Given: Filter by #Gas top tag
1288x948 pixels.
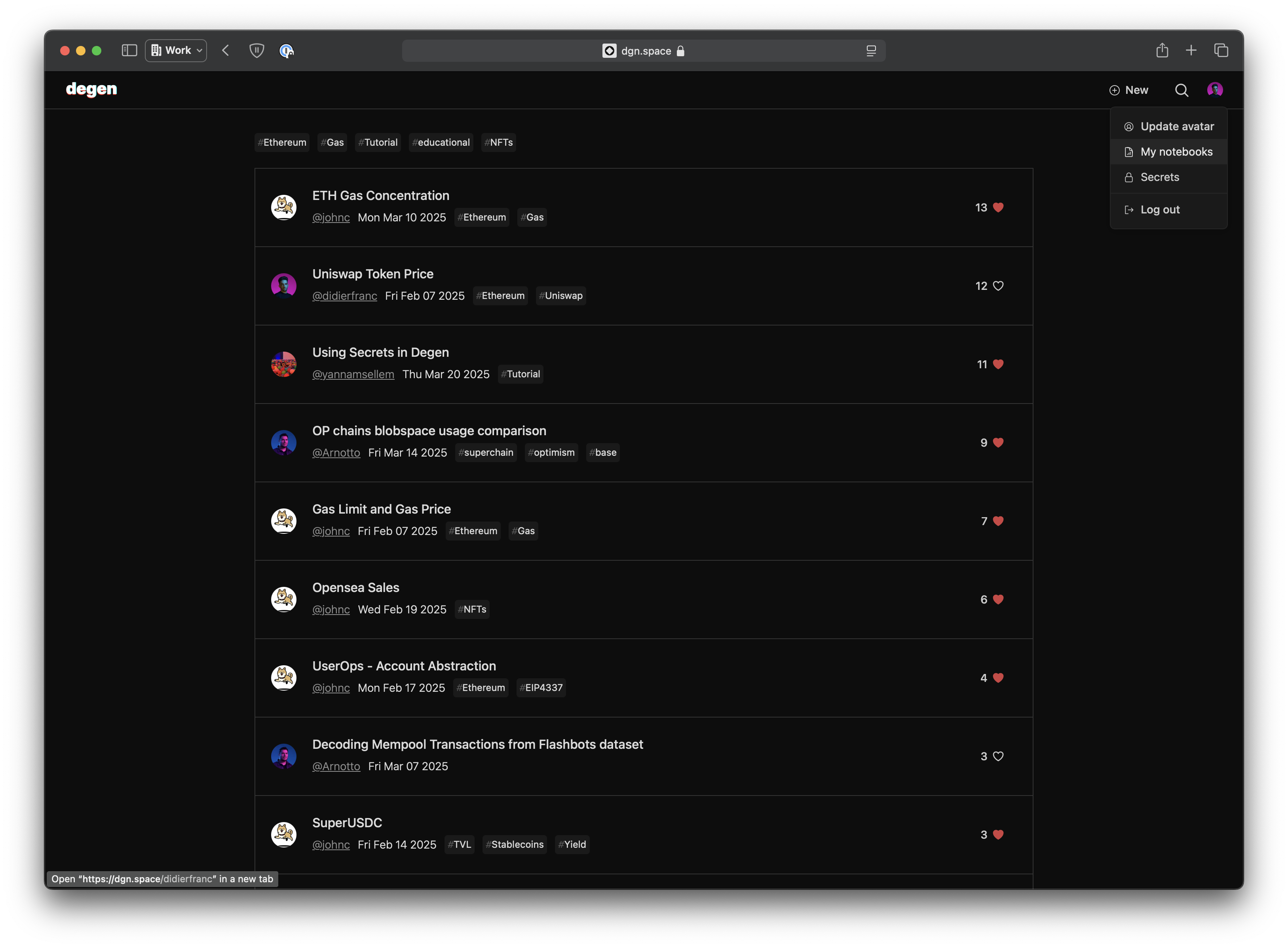Looking at the screenshot, I should pyautogui.click(x=332, y=142).
